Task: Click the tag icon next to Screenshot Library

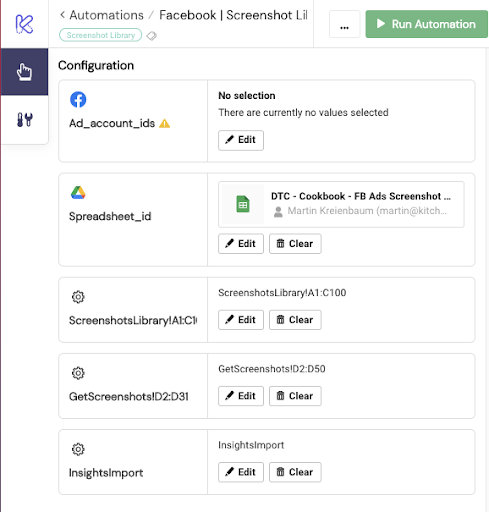Action: tap(152, 35)
